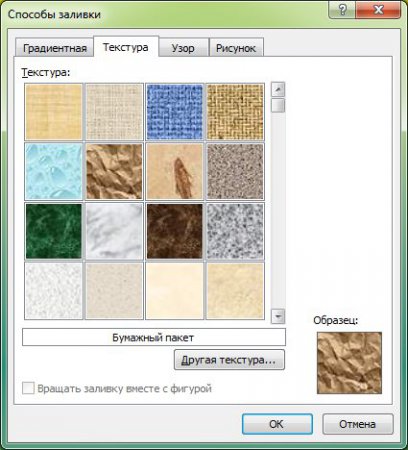Screen dimensions: 408x450
Task: Enable Вращать заливку вместе с фигурой checkbox
Action: (x=28, y=388)
